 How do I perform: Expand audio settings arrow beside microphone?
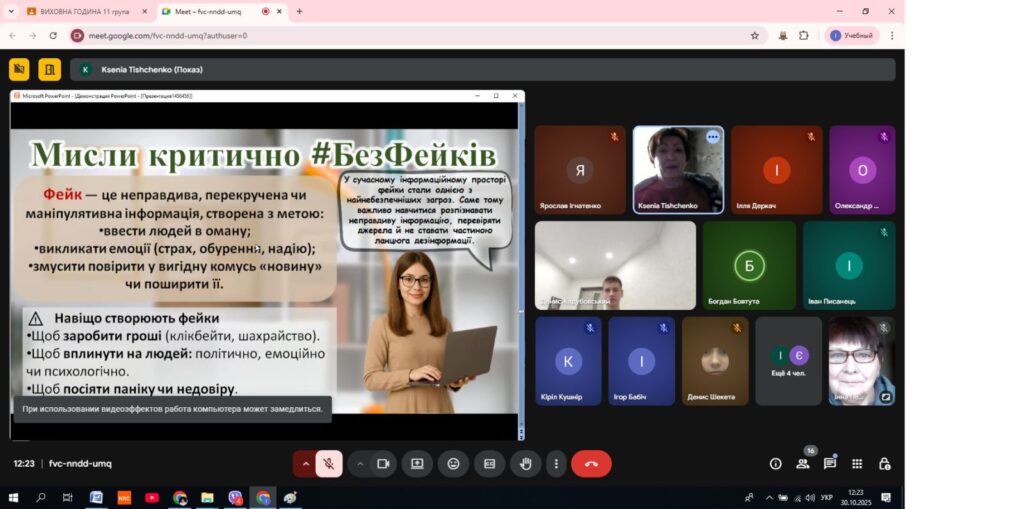click(x=306, y=464)
